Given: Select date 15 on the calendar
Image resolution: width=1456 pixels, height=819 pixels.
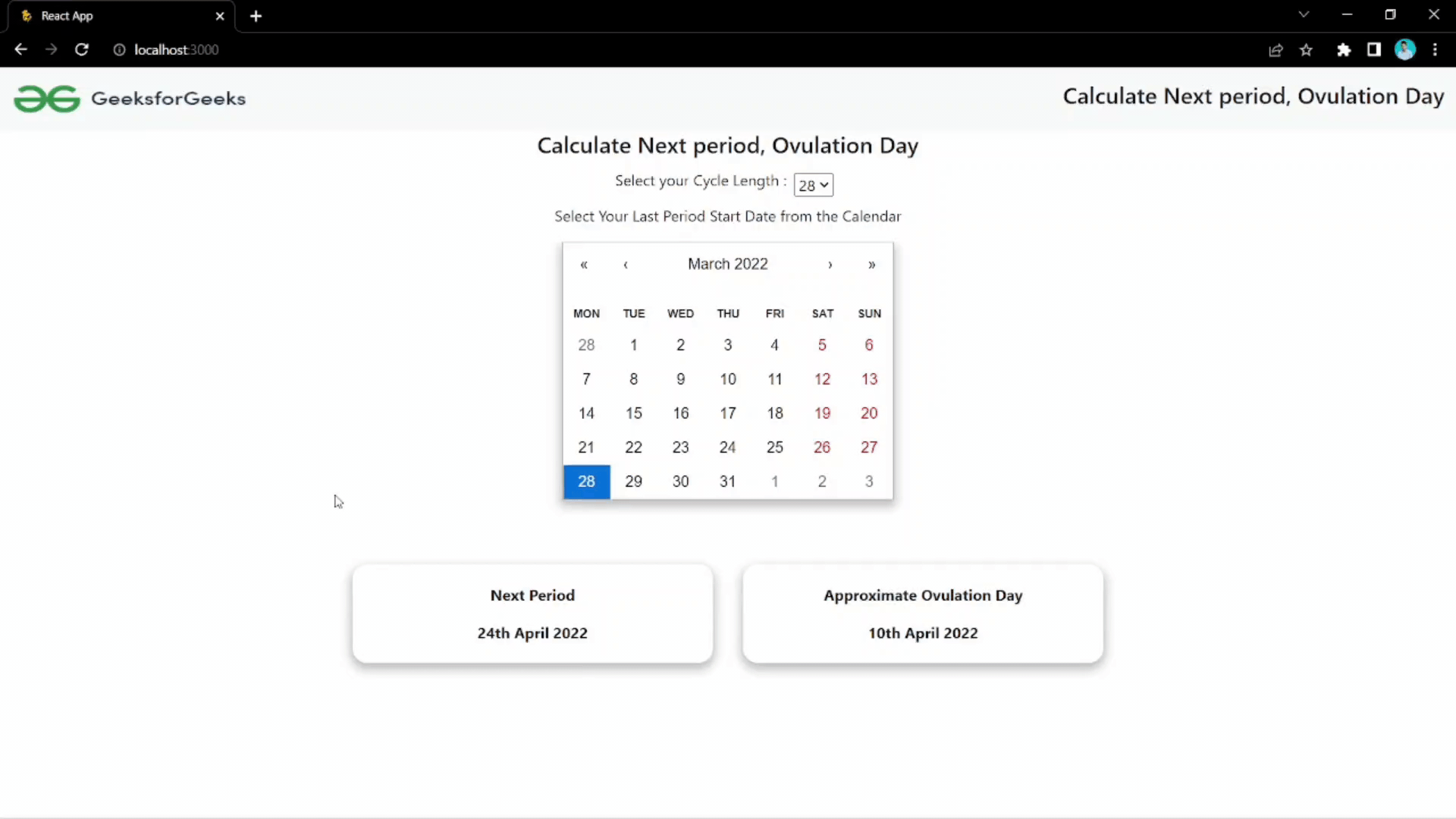Looking at the screenshot, I should pyautogui.click(x=633, y=412).
